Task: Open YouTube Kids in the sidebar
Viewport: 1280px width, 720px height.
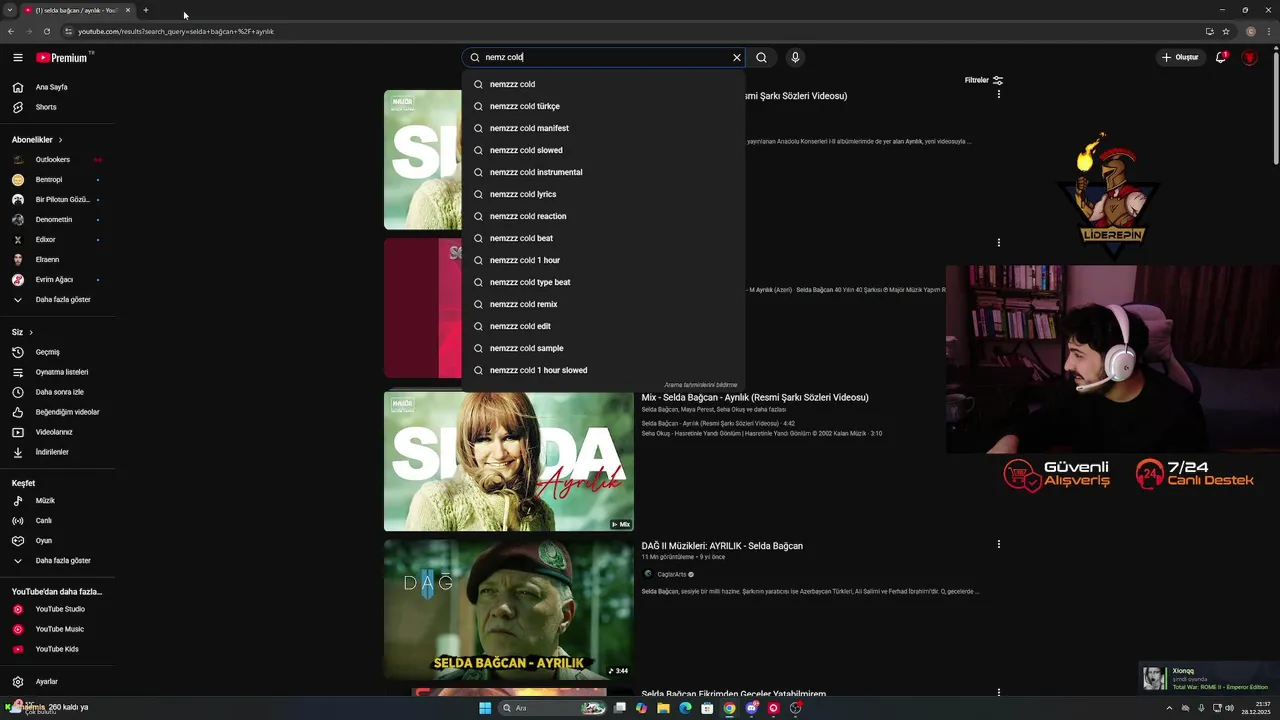Action: 57,649
